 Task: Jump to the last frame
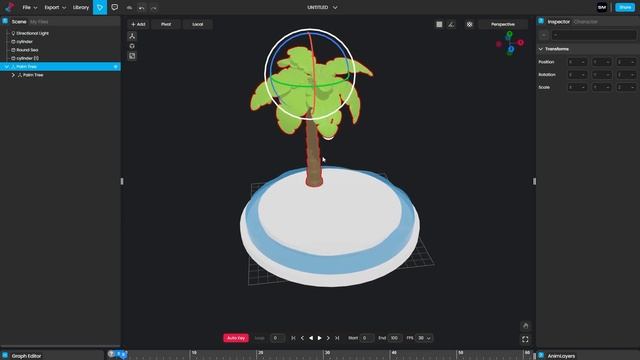click(x=337, y=338)
